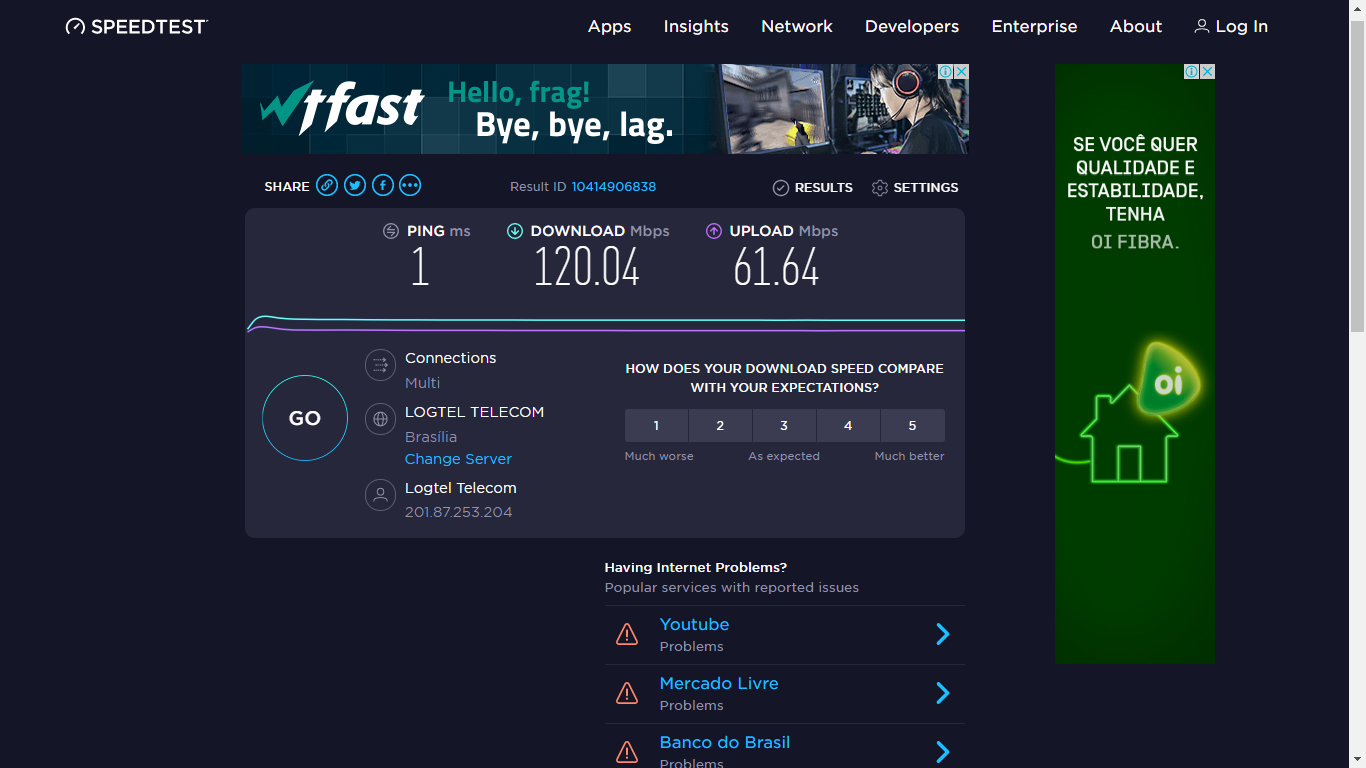Click the Upload arrow icon

point(714,231)
